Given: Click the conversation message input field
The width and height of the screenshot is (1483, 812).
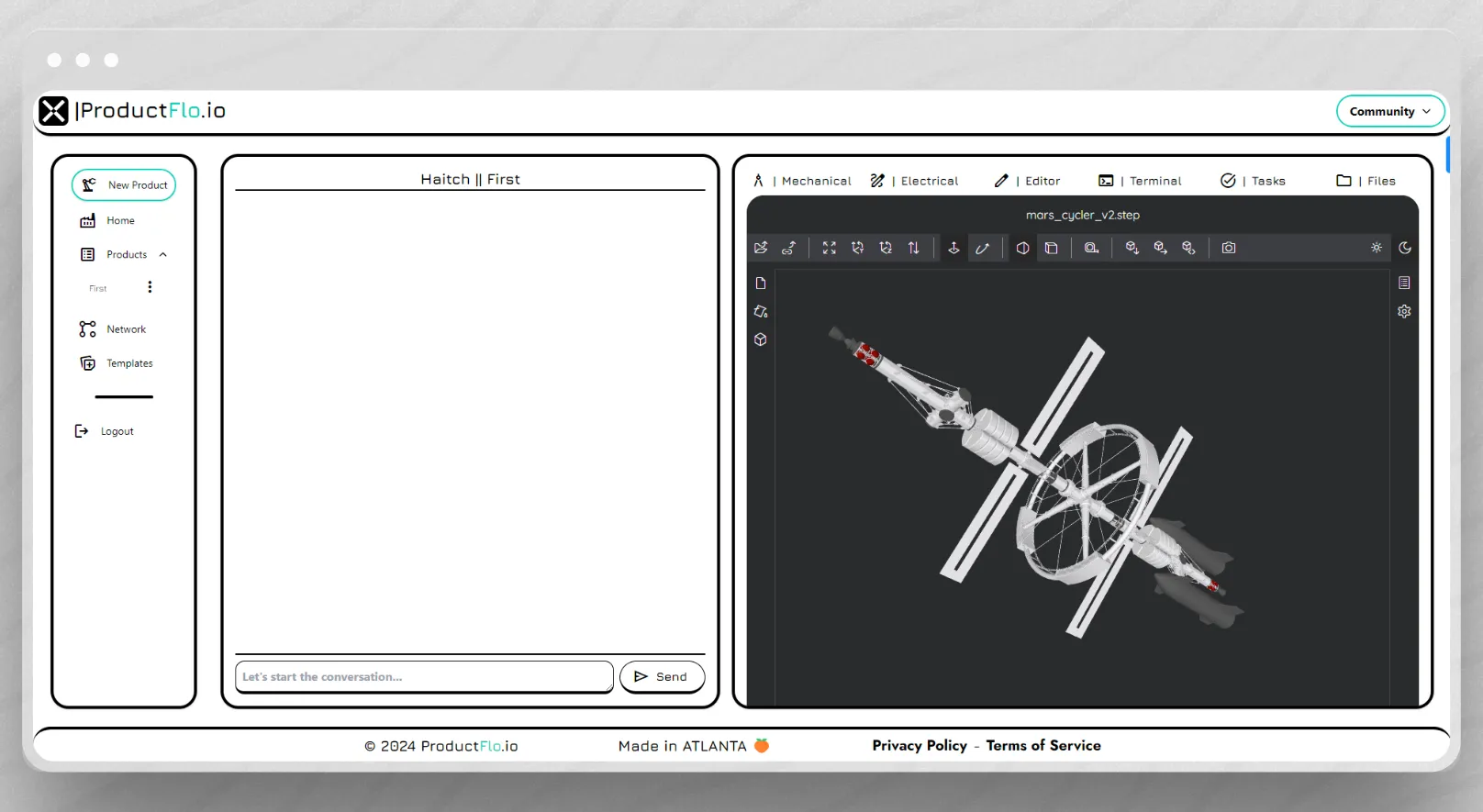Looking at the screenshot, I should click(x=423, y=677).
